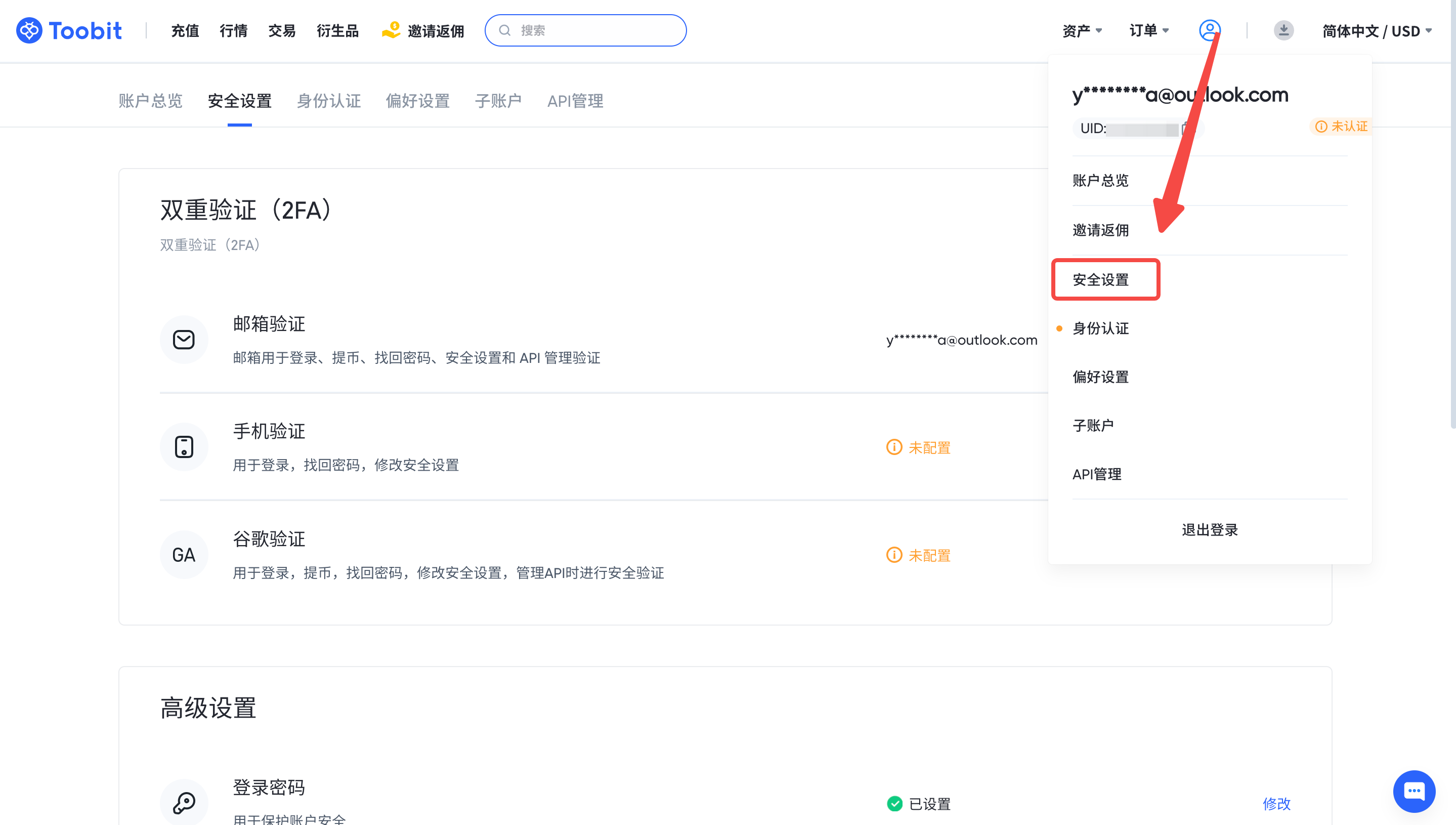Switch to the 身份认证 tab
Screen dimensions: 1456x825
click(328, 101)
